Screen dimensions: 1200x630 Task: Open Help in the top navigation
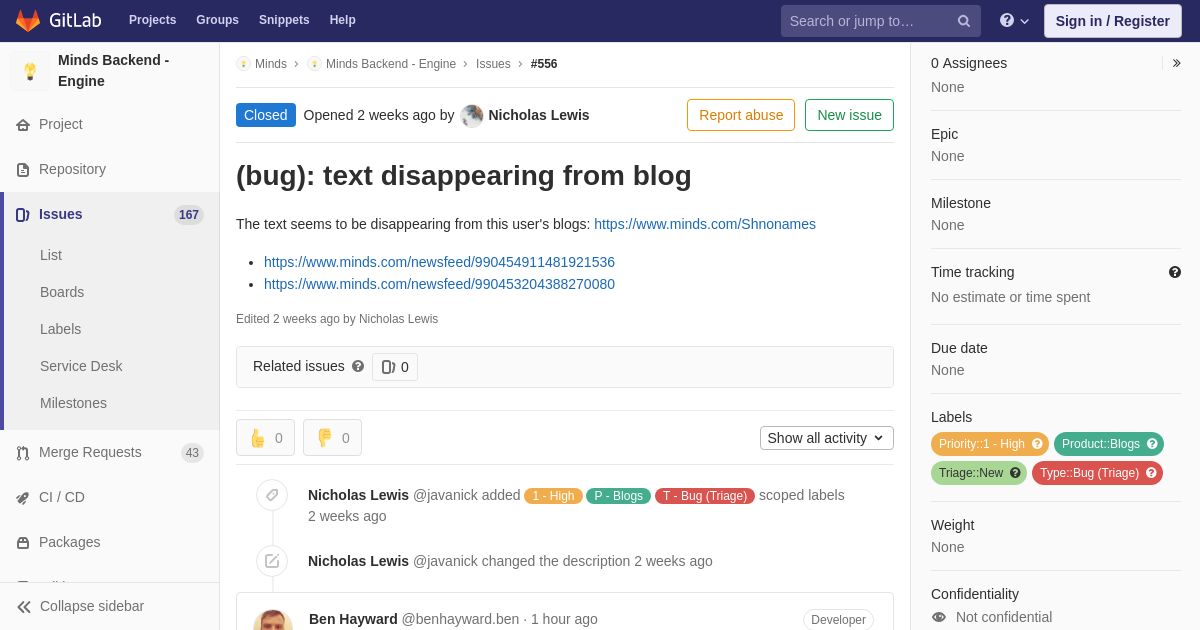[x=343, y=20]
